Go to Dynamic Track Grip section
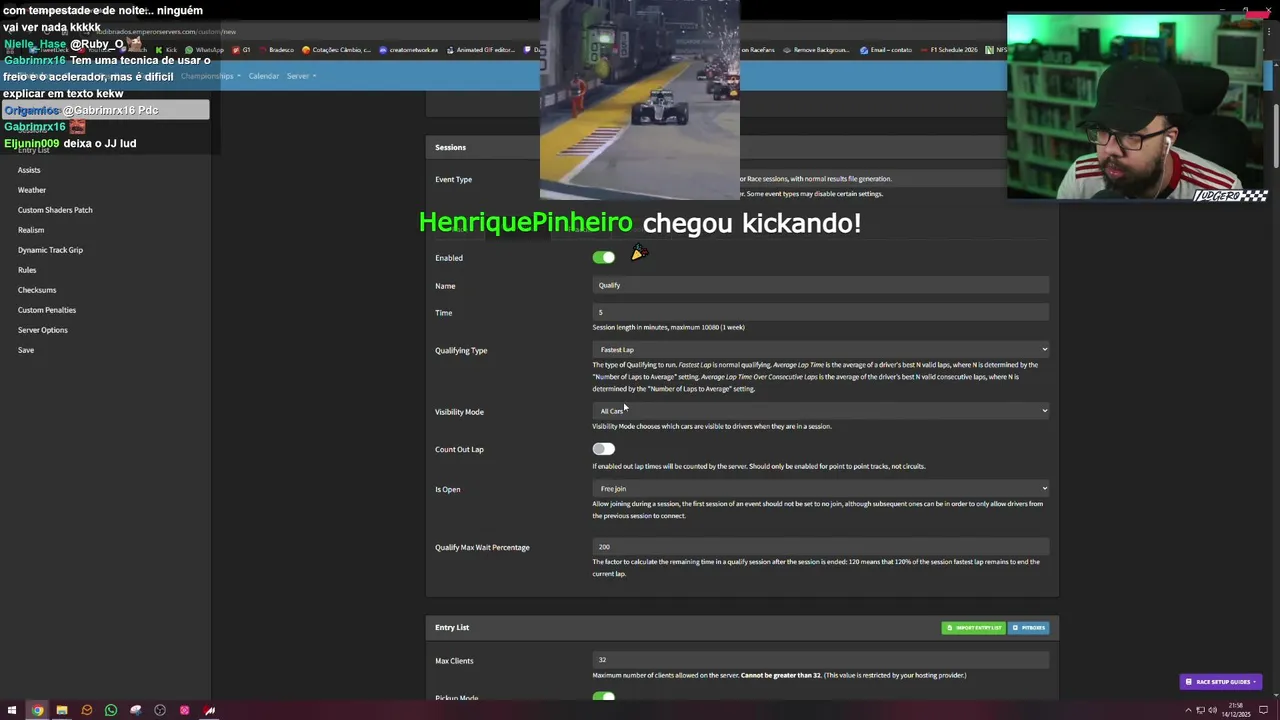 coord(50,250)
